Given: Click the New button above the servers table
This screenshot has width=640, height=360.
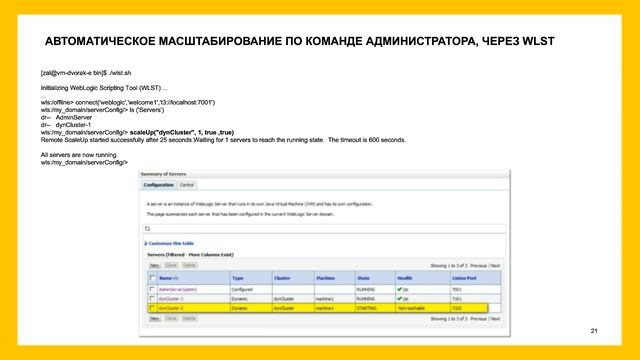Looking at the screenshot, I should [154, 265].
